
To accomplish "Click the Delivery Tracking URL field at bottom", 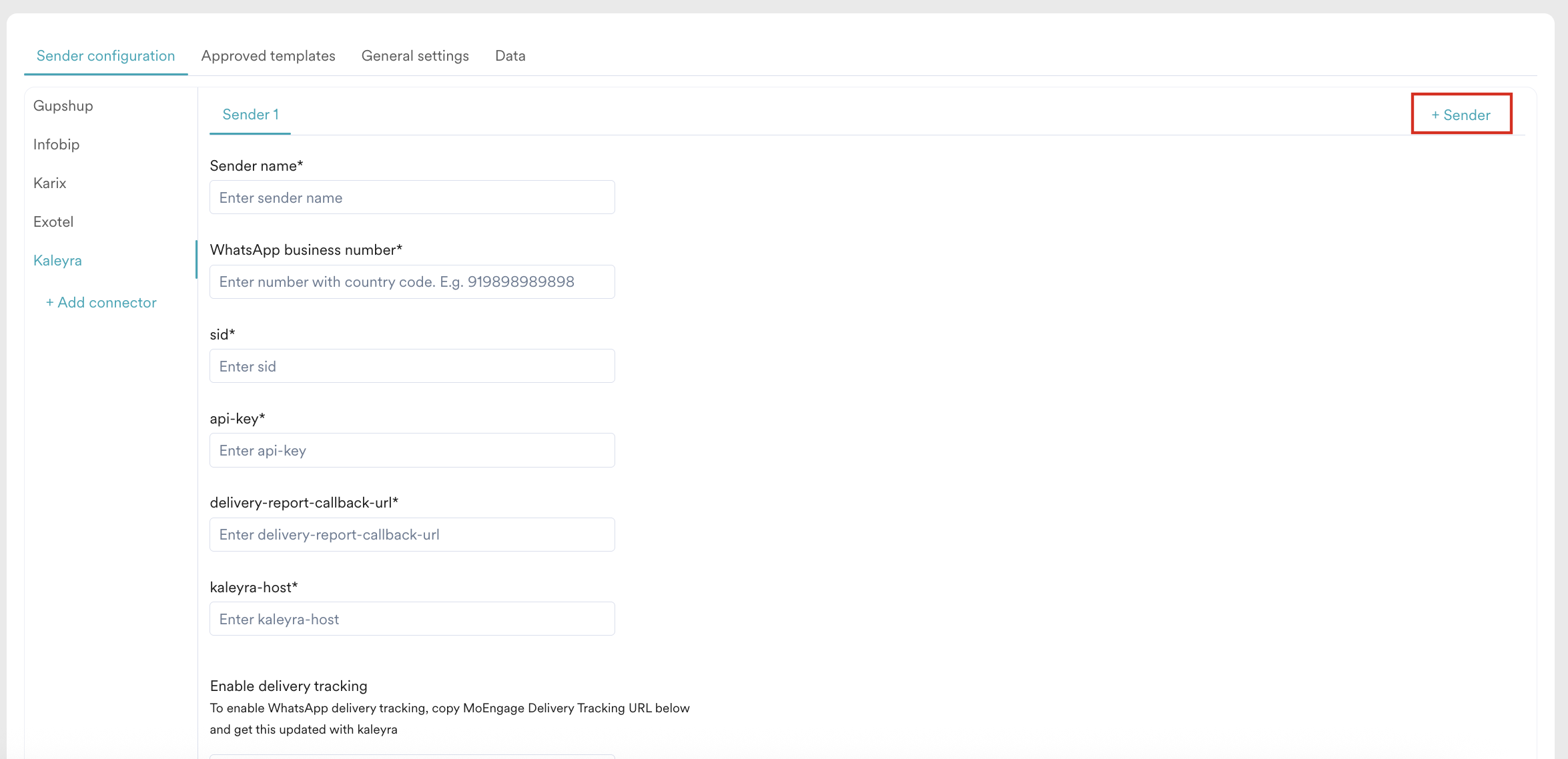I will pos(412,756).
